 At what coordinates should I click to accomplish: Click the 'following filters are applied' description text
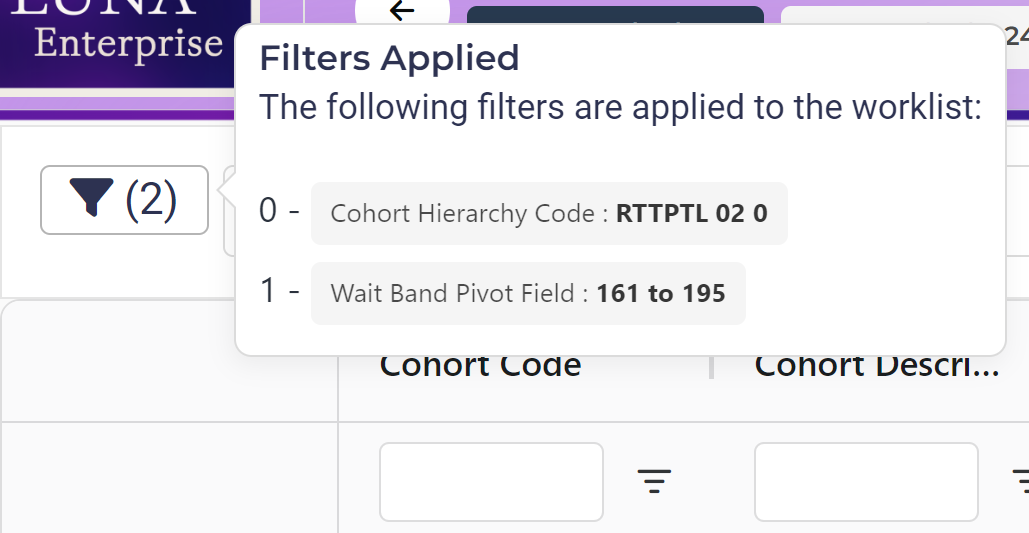tap(620, 106)
